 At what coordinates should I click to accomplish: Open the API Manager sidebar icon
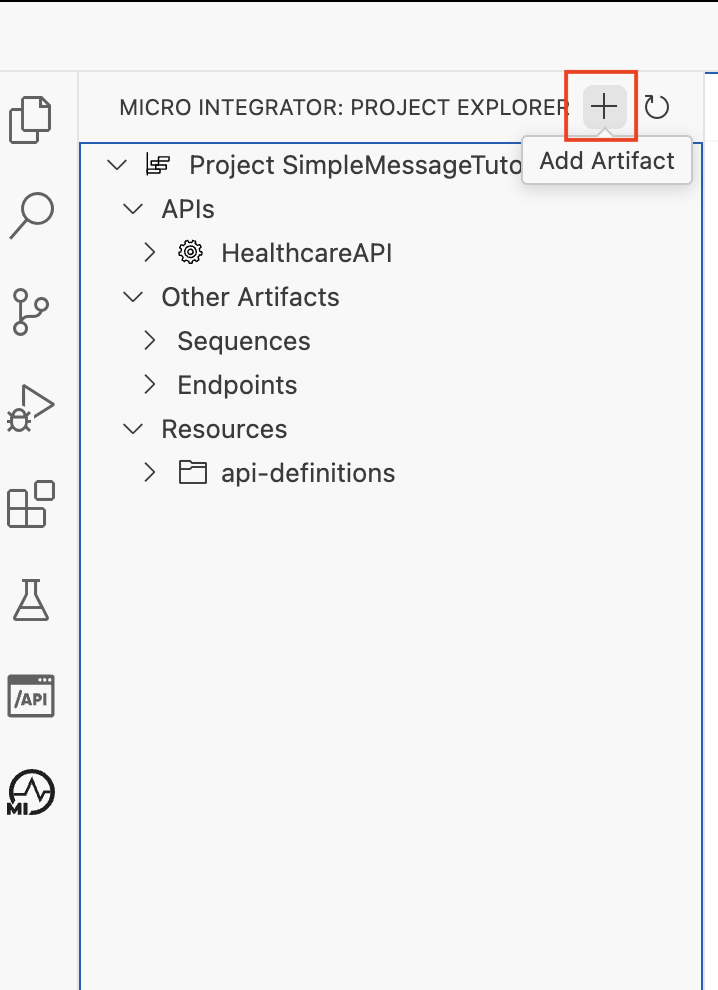tap(31, 696)
